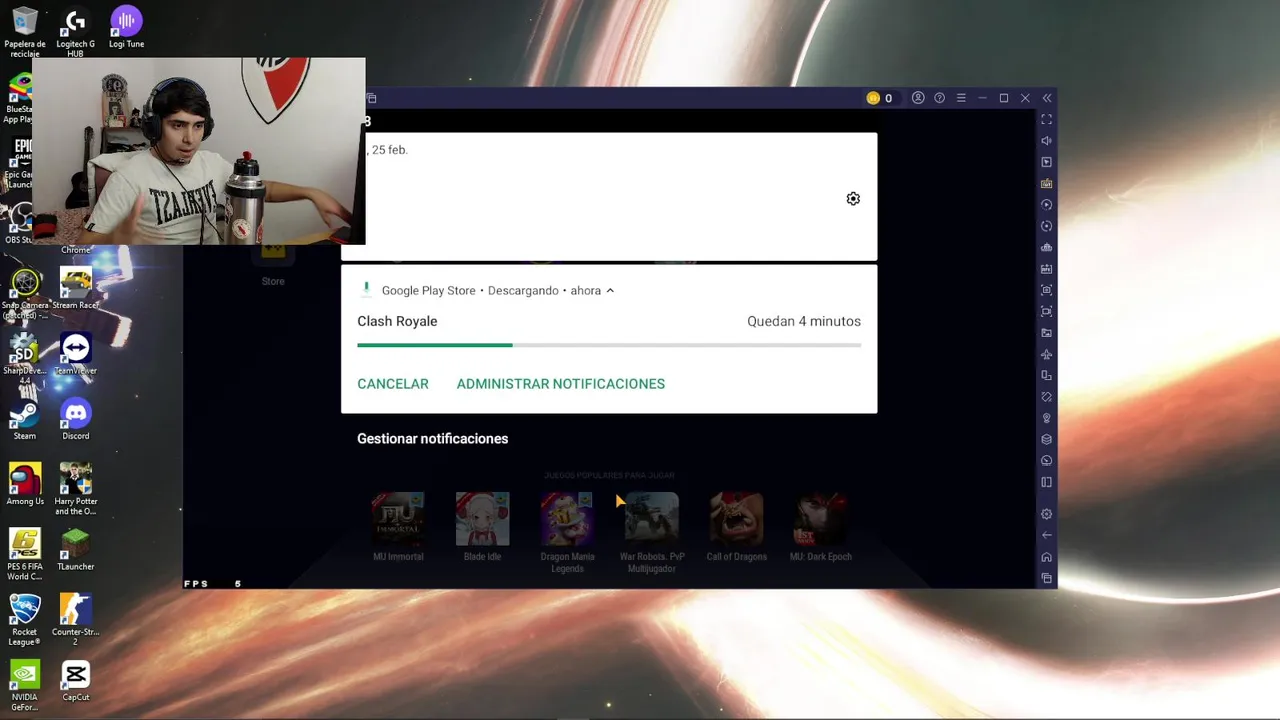
Task: Click the rotate screen icon in the sidebar
Action: point(1046,376)
